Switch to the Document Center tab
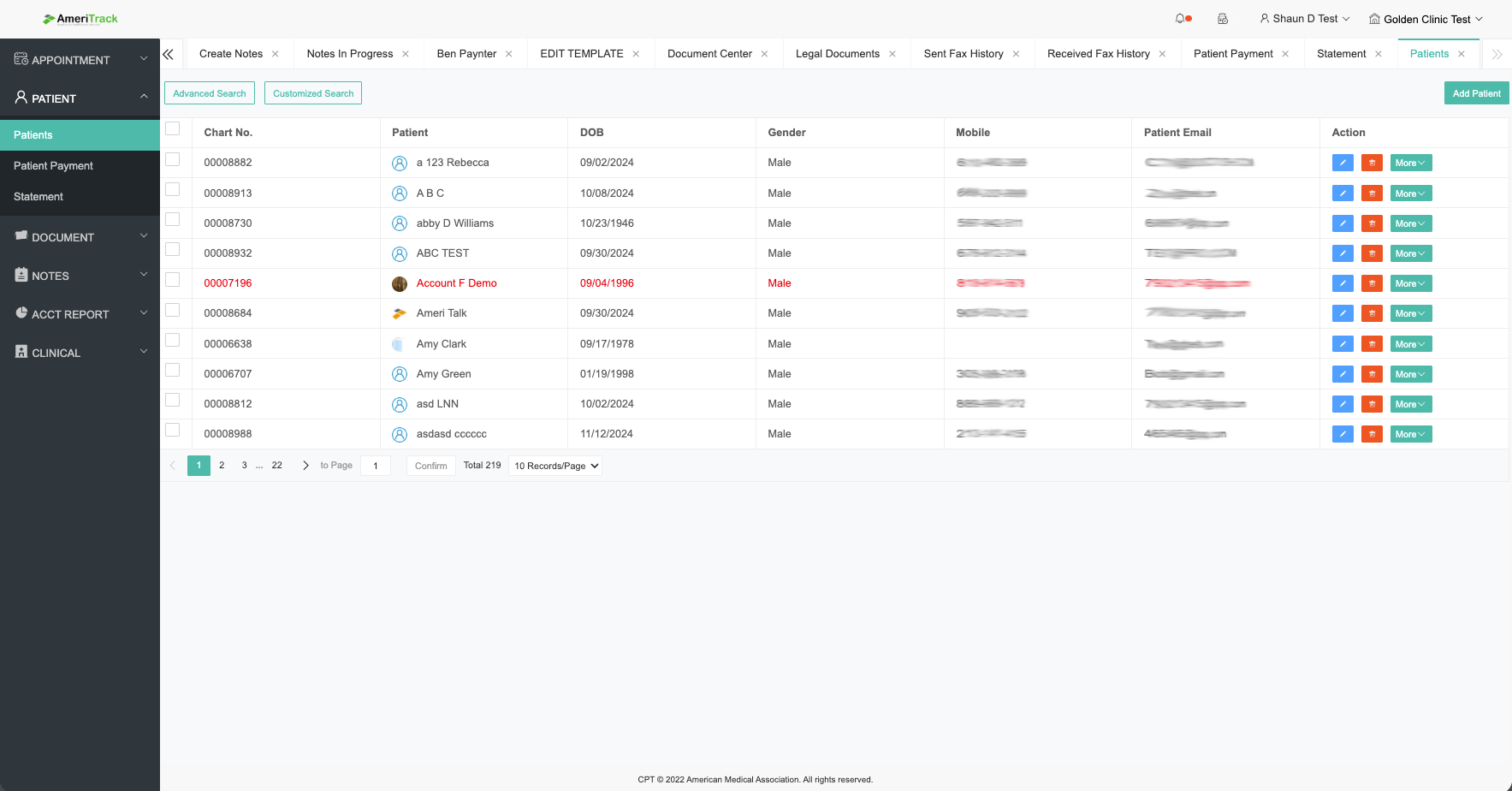This screenshot has height=791, width=1512. tap(709, 54)
